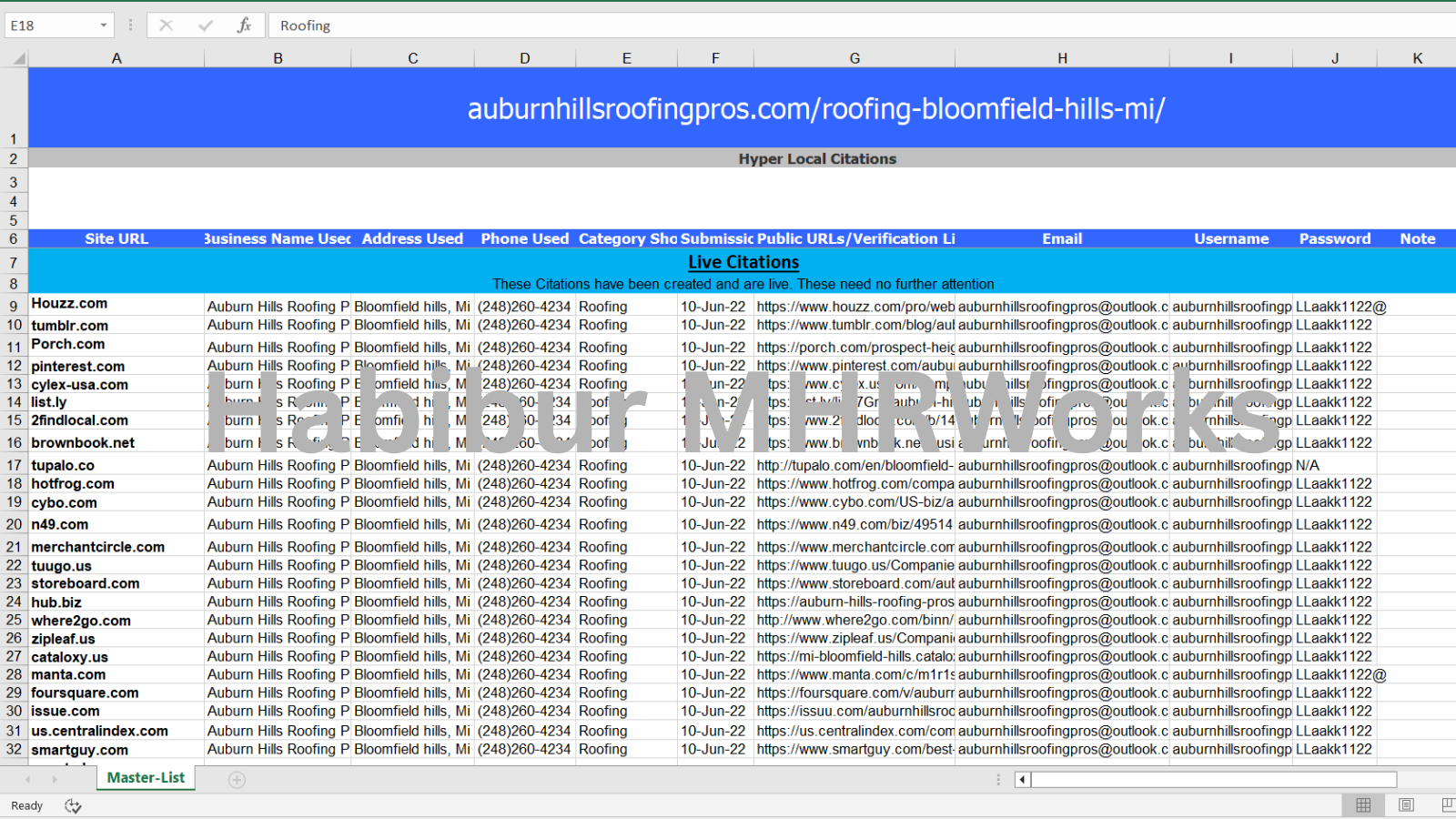Select the Master-List sheet tab
Image resolution: width=1456 pixels, height=819 pixels.
146,778
